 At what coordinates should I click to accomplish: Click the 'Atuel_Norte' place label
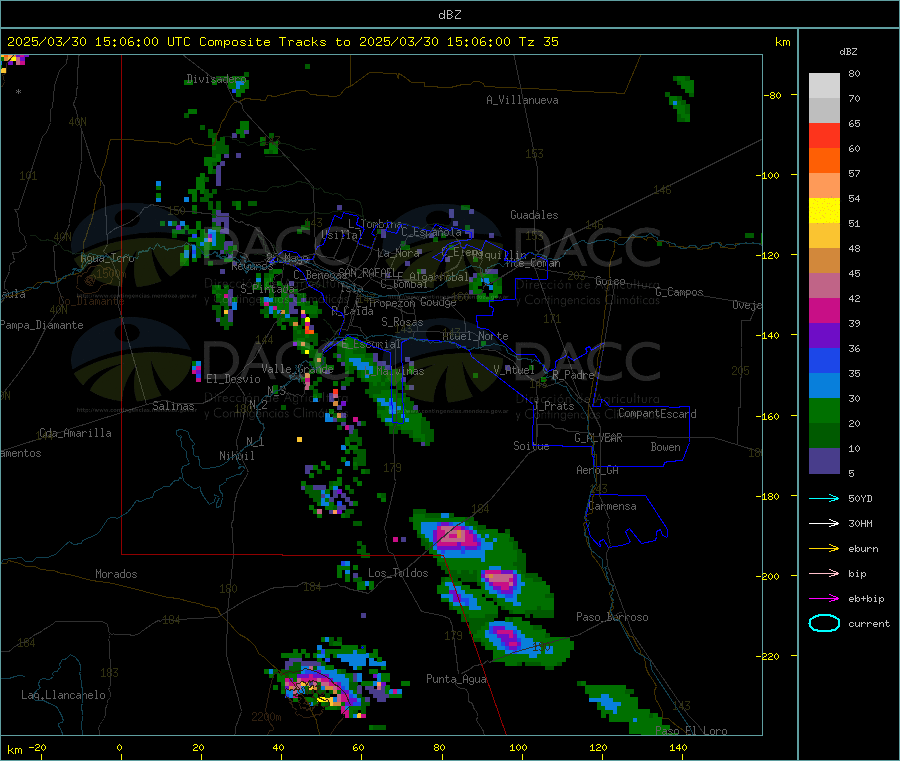pos(475,336)
